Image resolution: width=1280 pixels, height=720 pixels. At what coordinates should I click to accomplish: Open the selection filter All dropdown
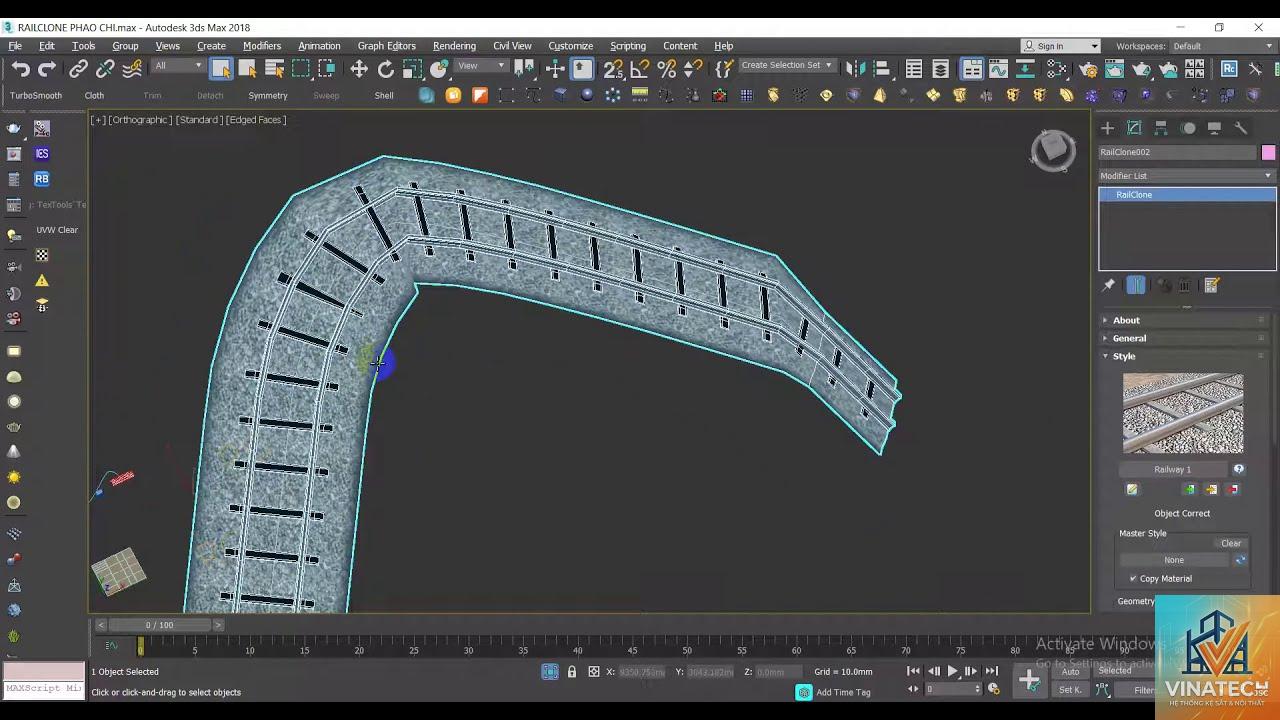click(178, 66)
